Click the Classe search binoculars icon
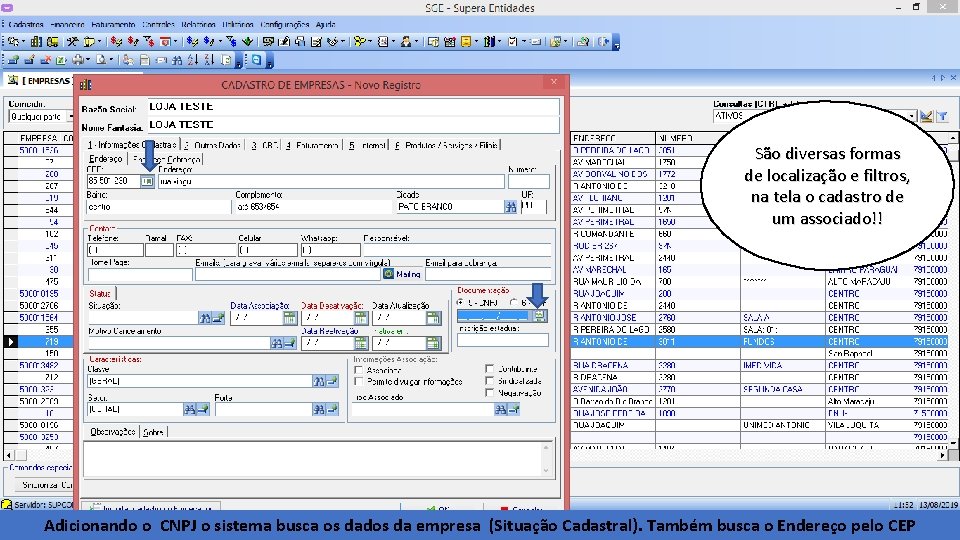The image size is (960, 540). tap(318, 381)
